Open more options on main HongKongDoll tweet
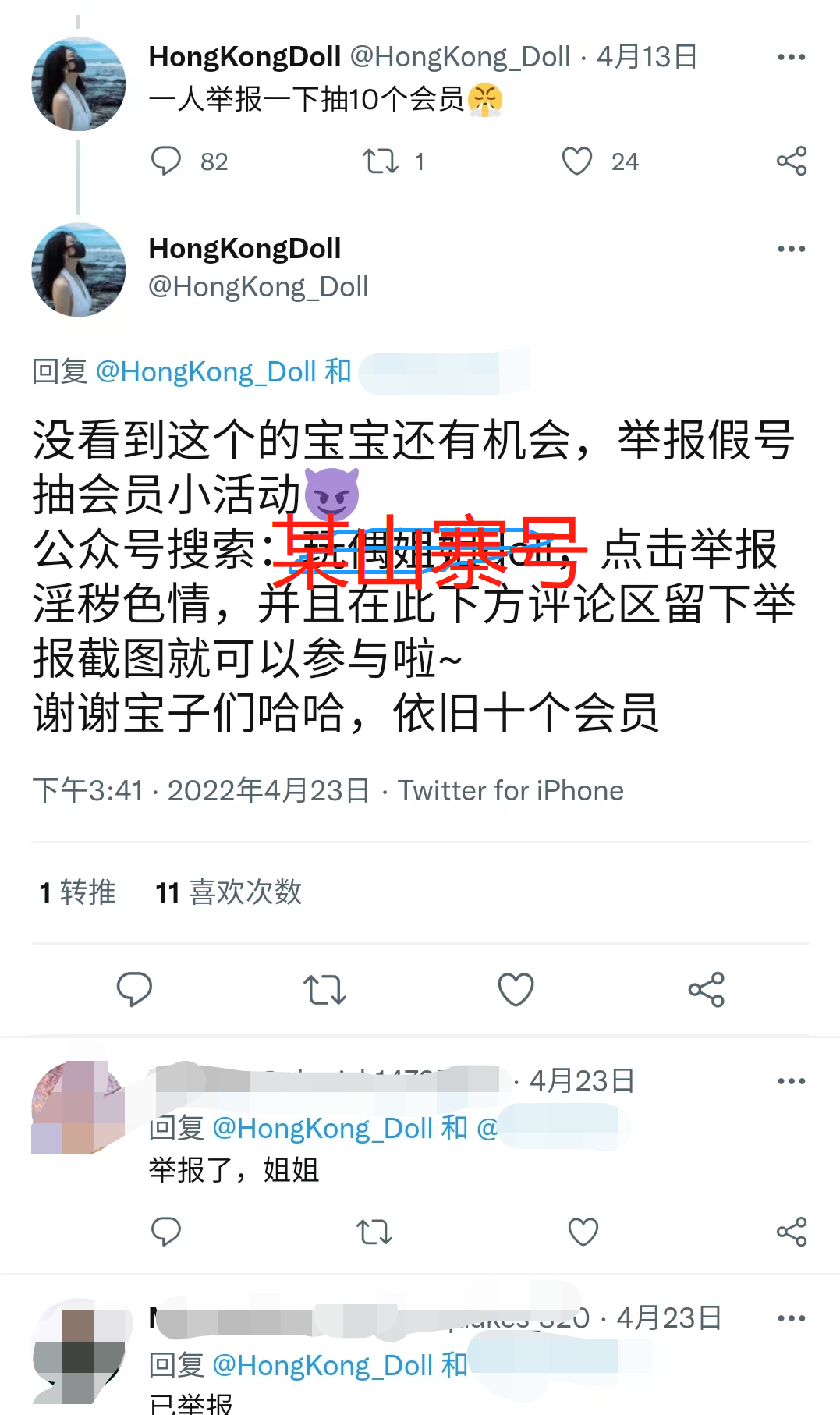Screen dimensions: 840x1415 click(x=792, y=249)
